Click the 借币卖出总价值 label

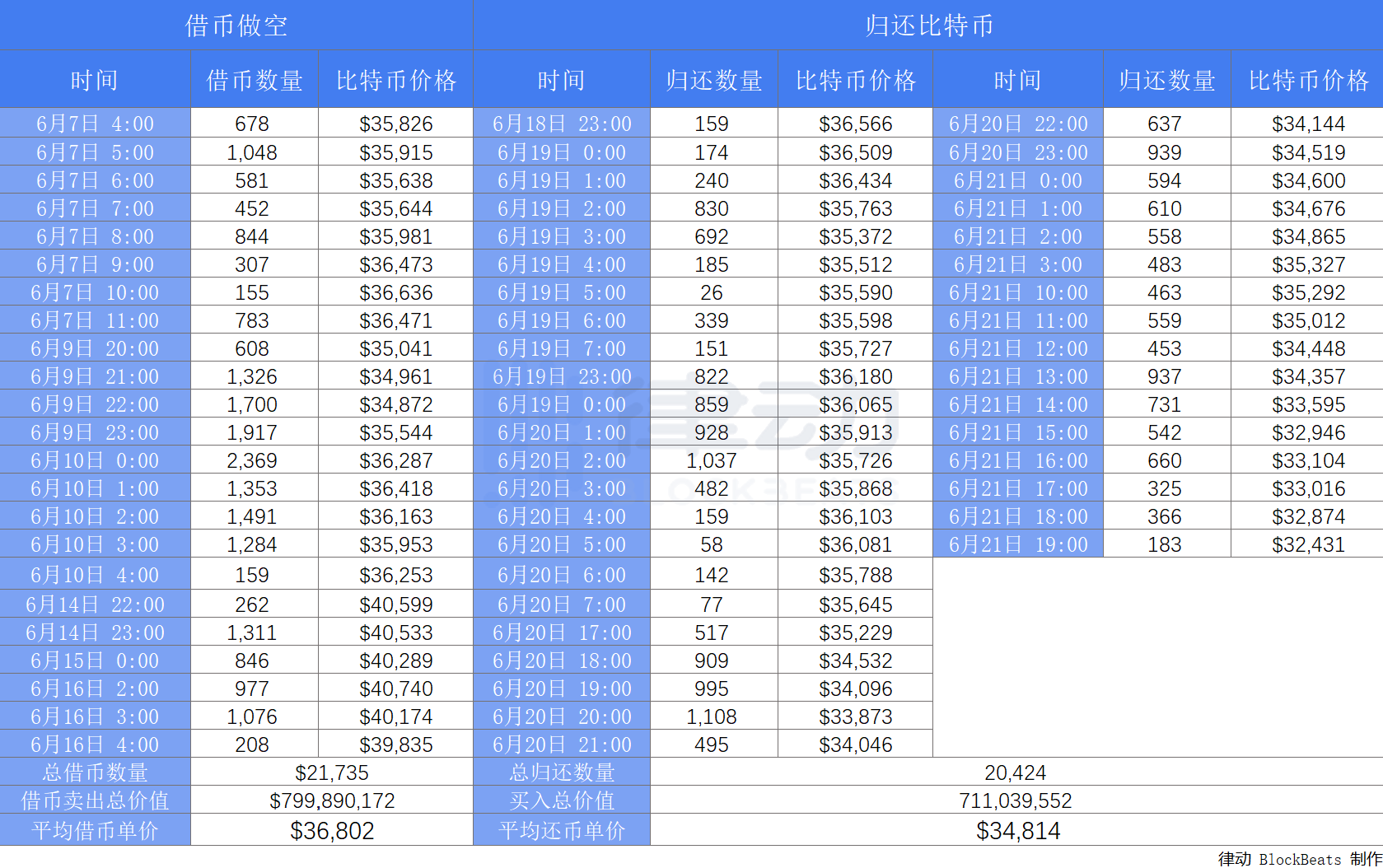pyautogui.click(x=95, y=800)
